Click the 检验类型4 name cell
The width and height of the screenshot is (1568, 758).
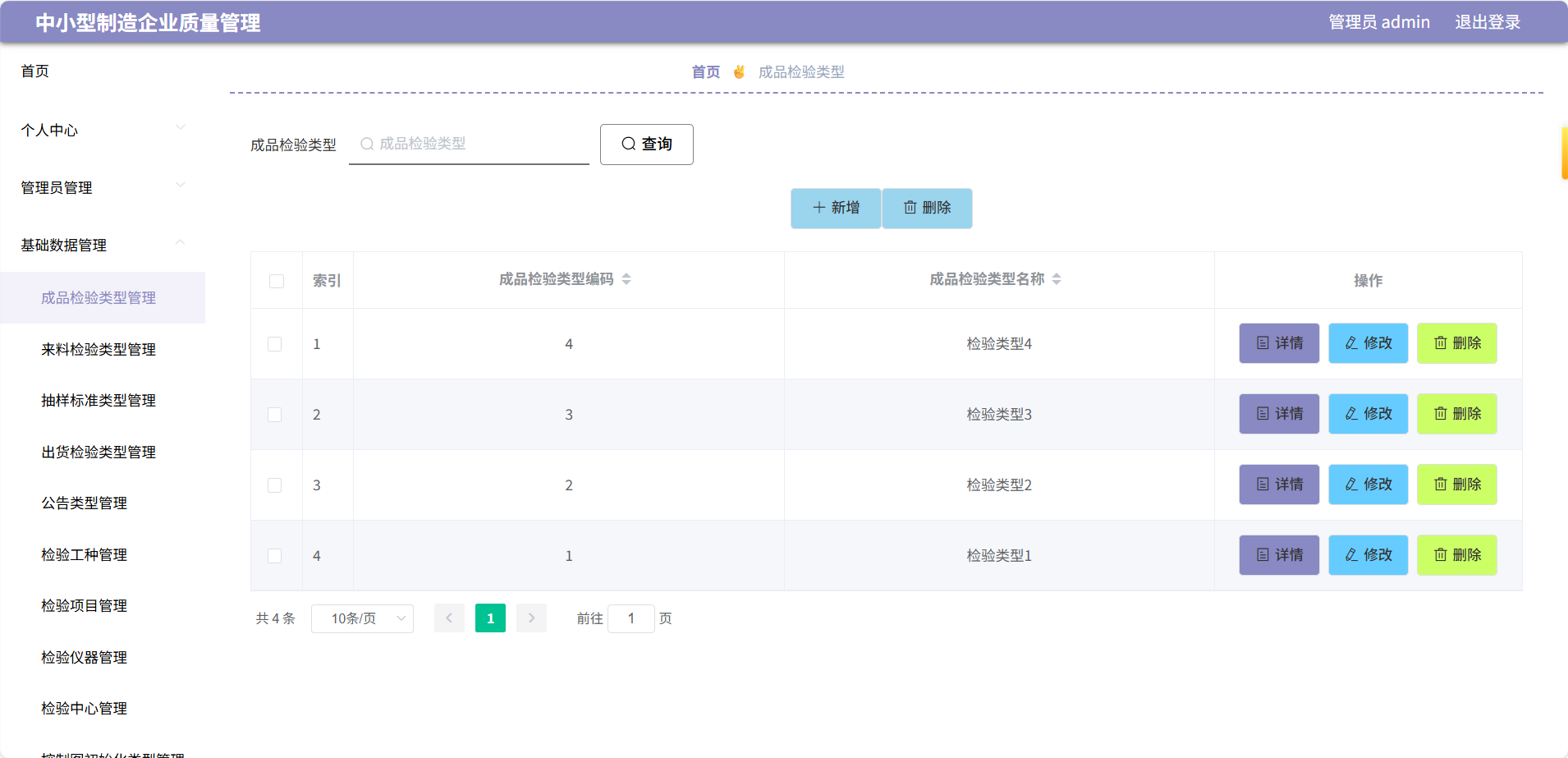click(x=999, y=344)
